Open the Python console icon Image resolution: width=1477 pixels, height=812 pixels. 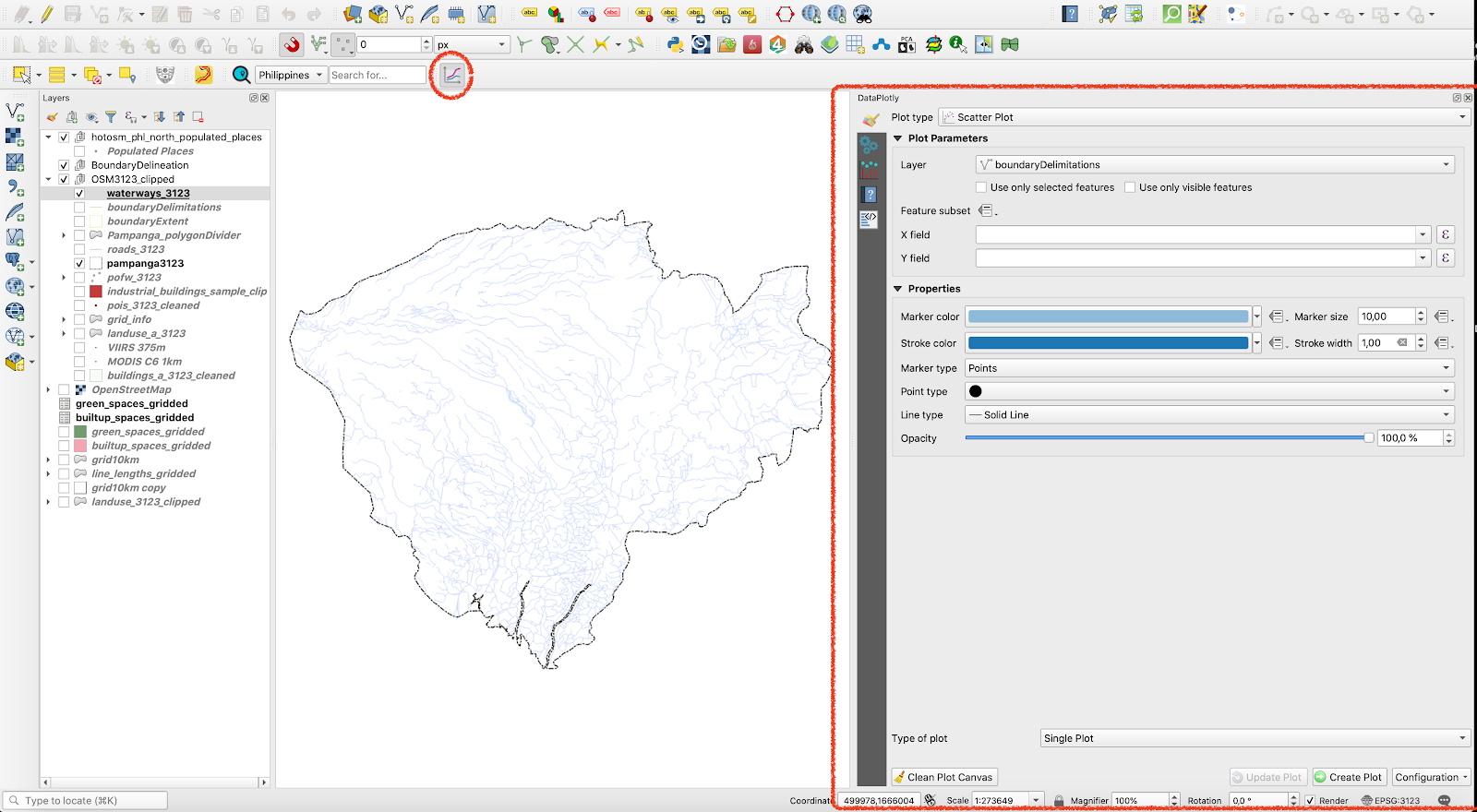point(675,44)
